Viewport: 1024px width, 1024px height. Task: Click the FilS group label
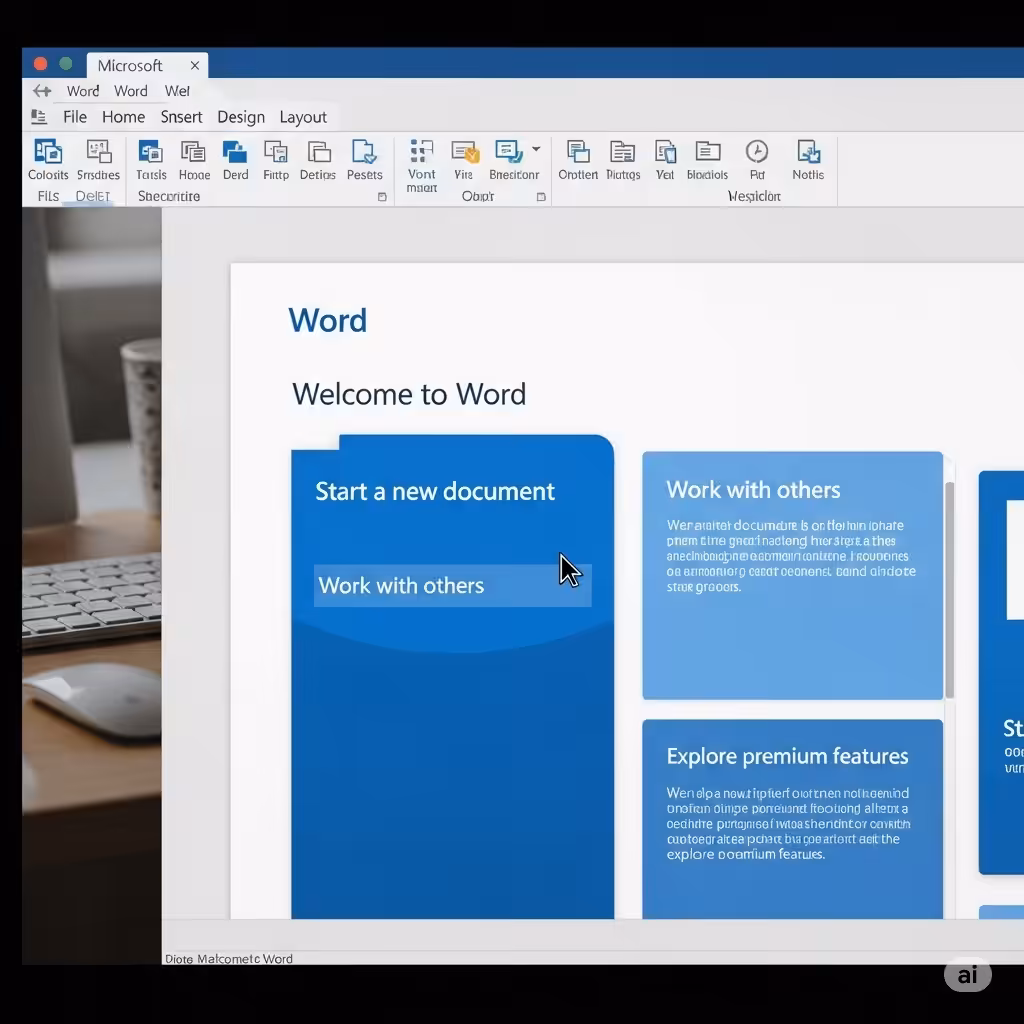(48, 196)
